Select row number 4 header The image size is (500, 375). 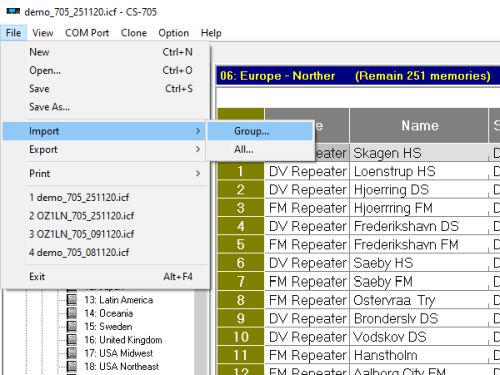[x=241, y=226]
